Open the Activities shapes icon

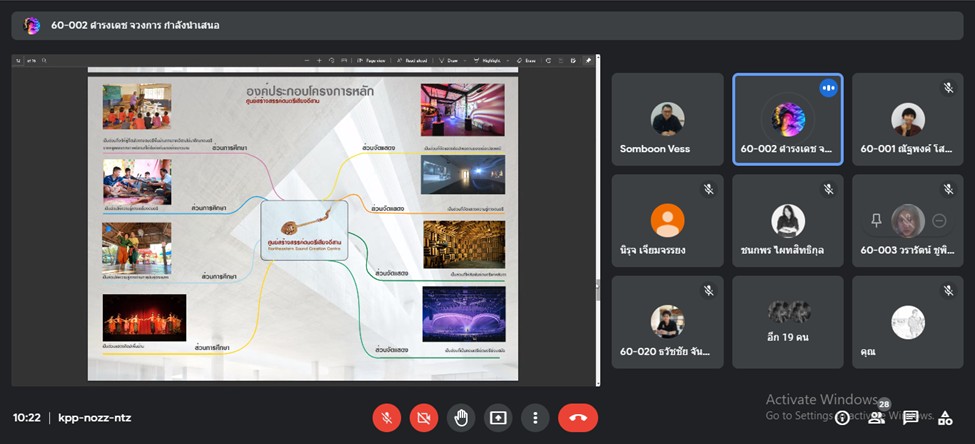[x=945, y=418]
